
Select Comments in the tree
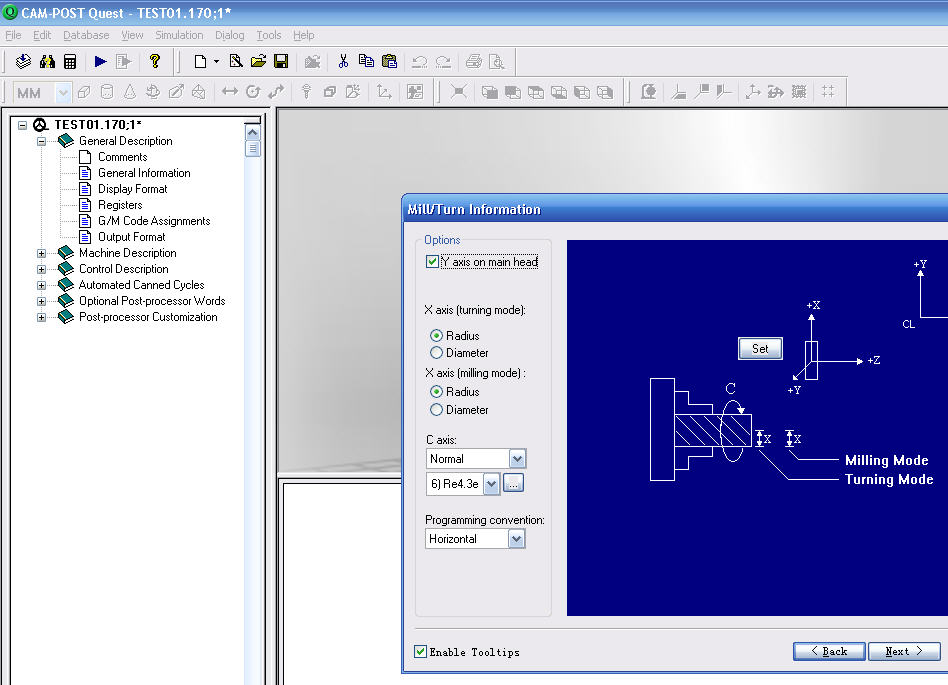(123, 157)
